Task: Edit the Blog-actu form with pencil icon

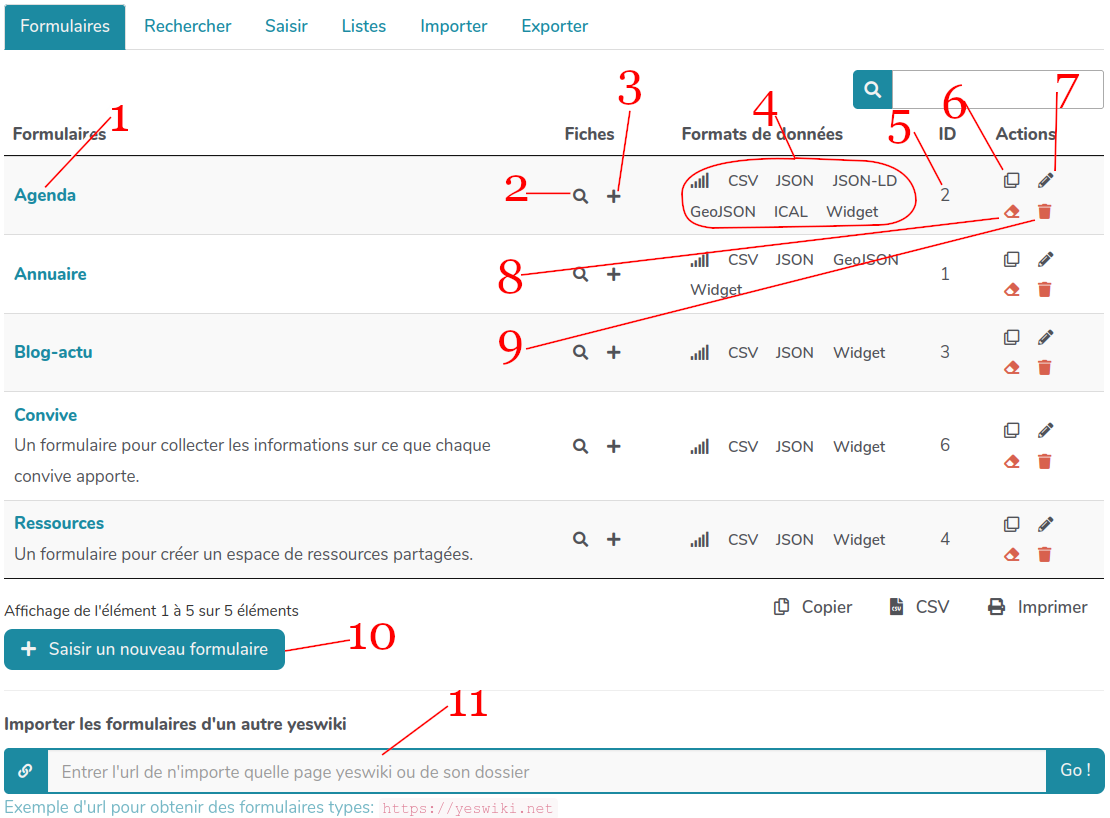Action: click(x=1045, y=338)
